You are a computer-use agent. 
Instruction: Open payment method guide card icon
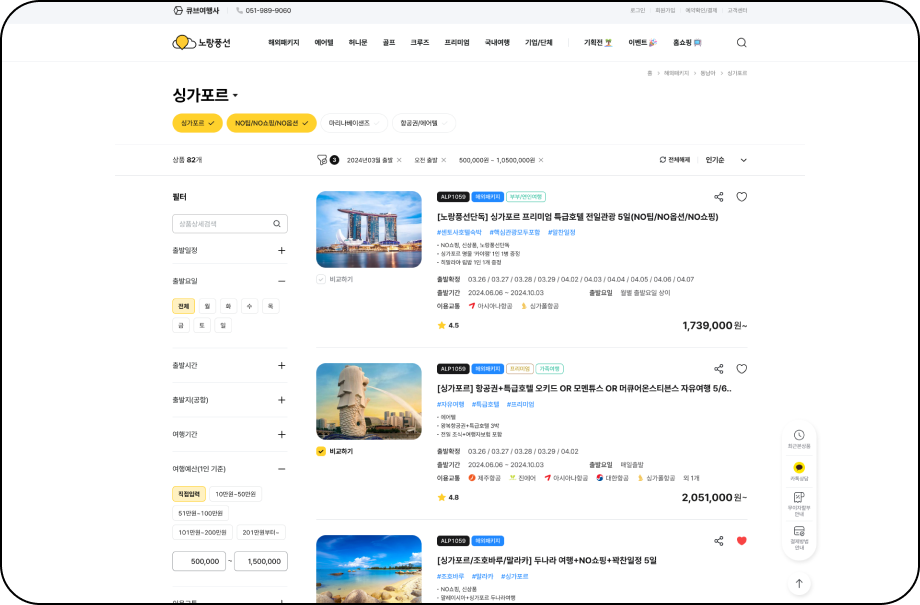coord(799,535)
